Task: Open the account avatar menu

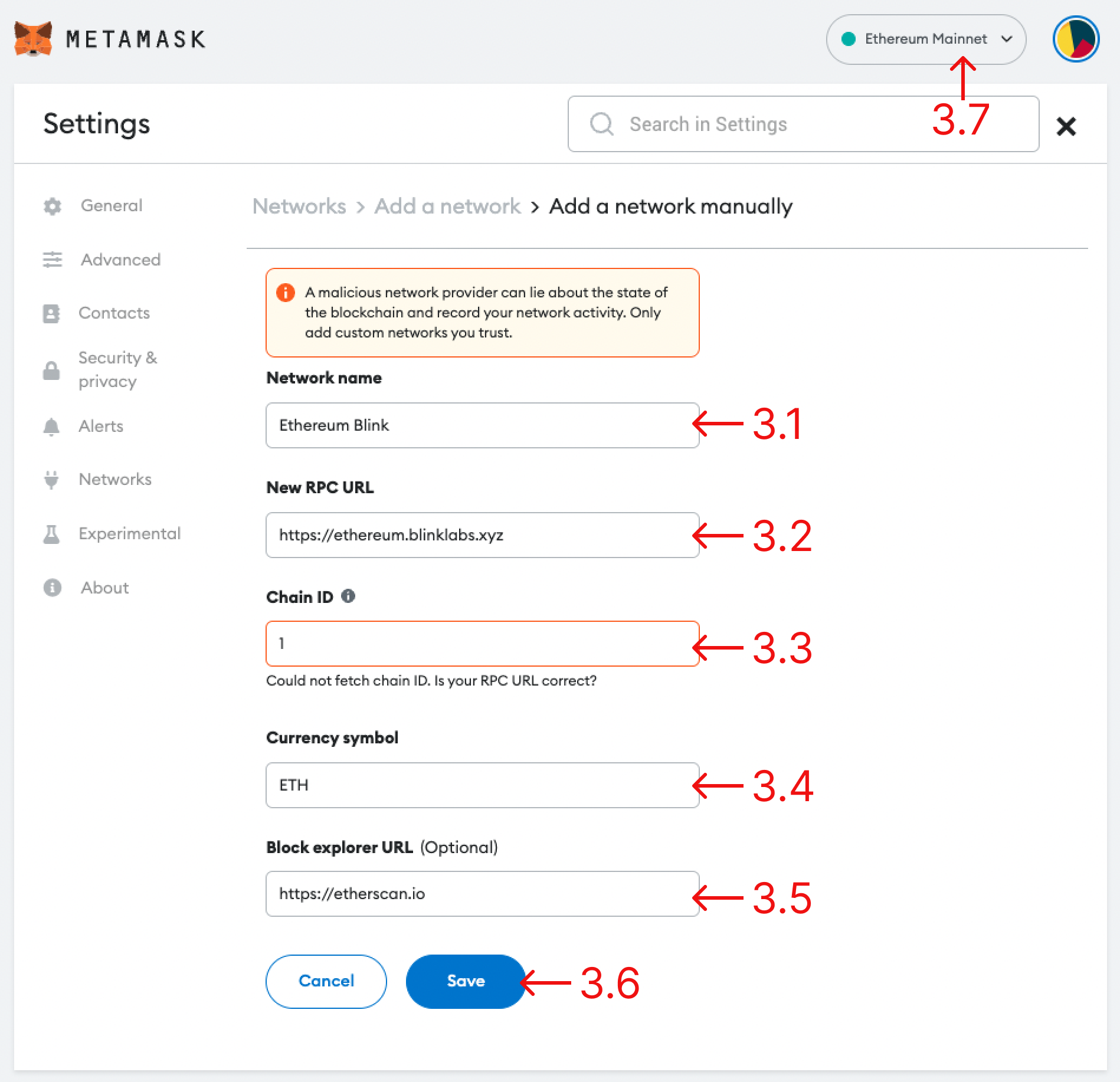Action: coord(1075,39)
